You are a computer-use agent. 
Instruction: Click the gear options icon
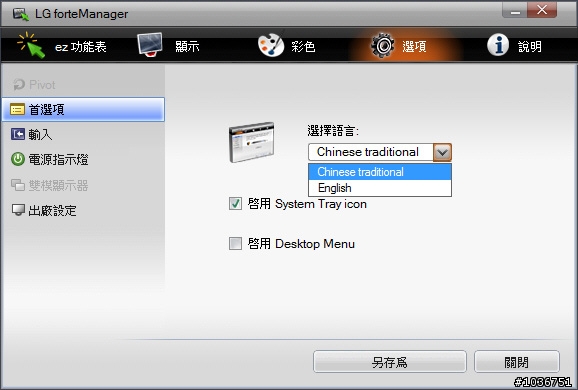[383, 45]
